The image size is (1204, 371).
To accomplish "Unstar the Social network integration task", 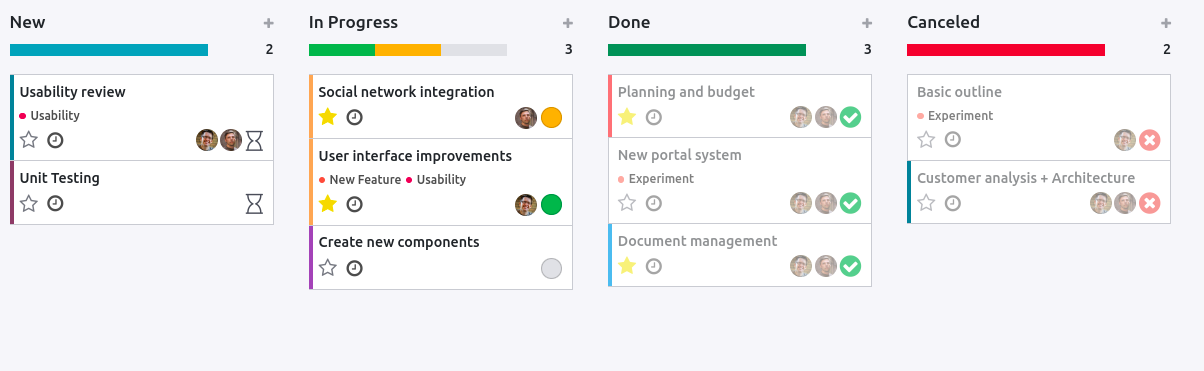I will [328, 117].
